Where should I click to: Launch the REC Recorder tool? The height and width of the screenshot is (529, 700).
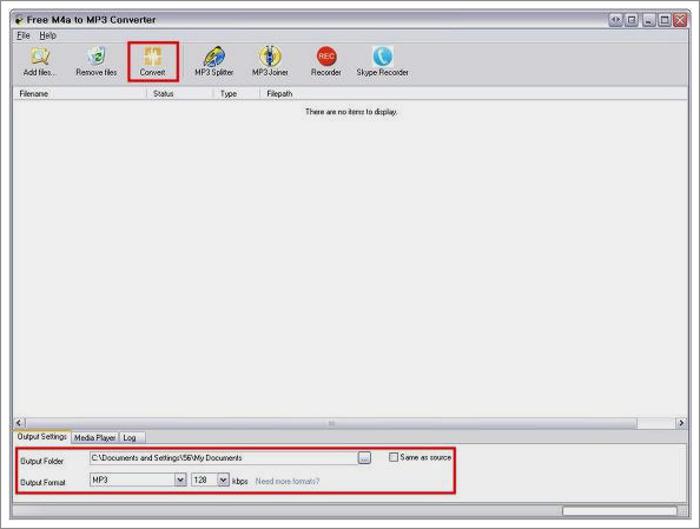(326, 61)
